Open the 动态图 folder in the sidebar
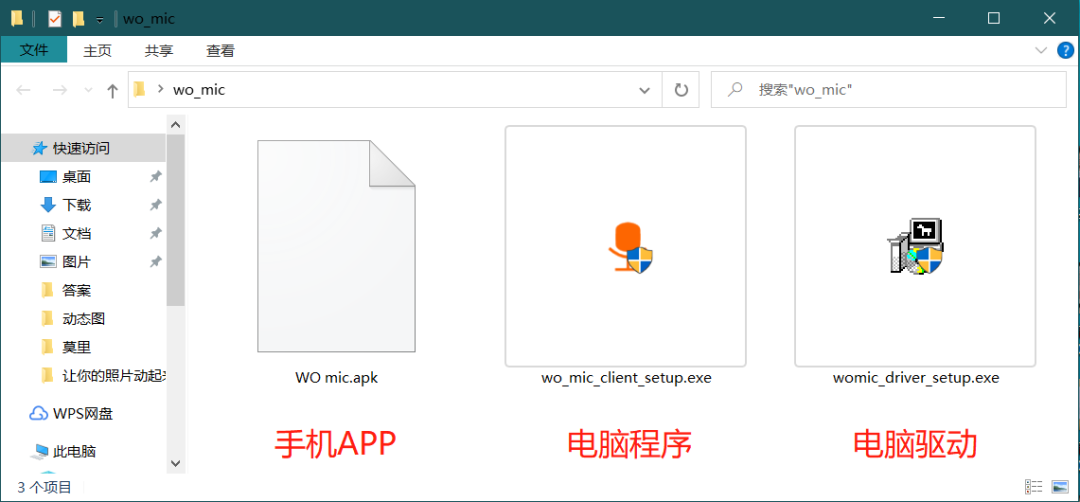 click(83, 319)
